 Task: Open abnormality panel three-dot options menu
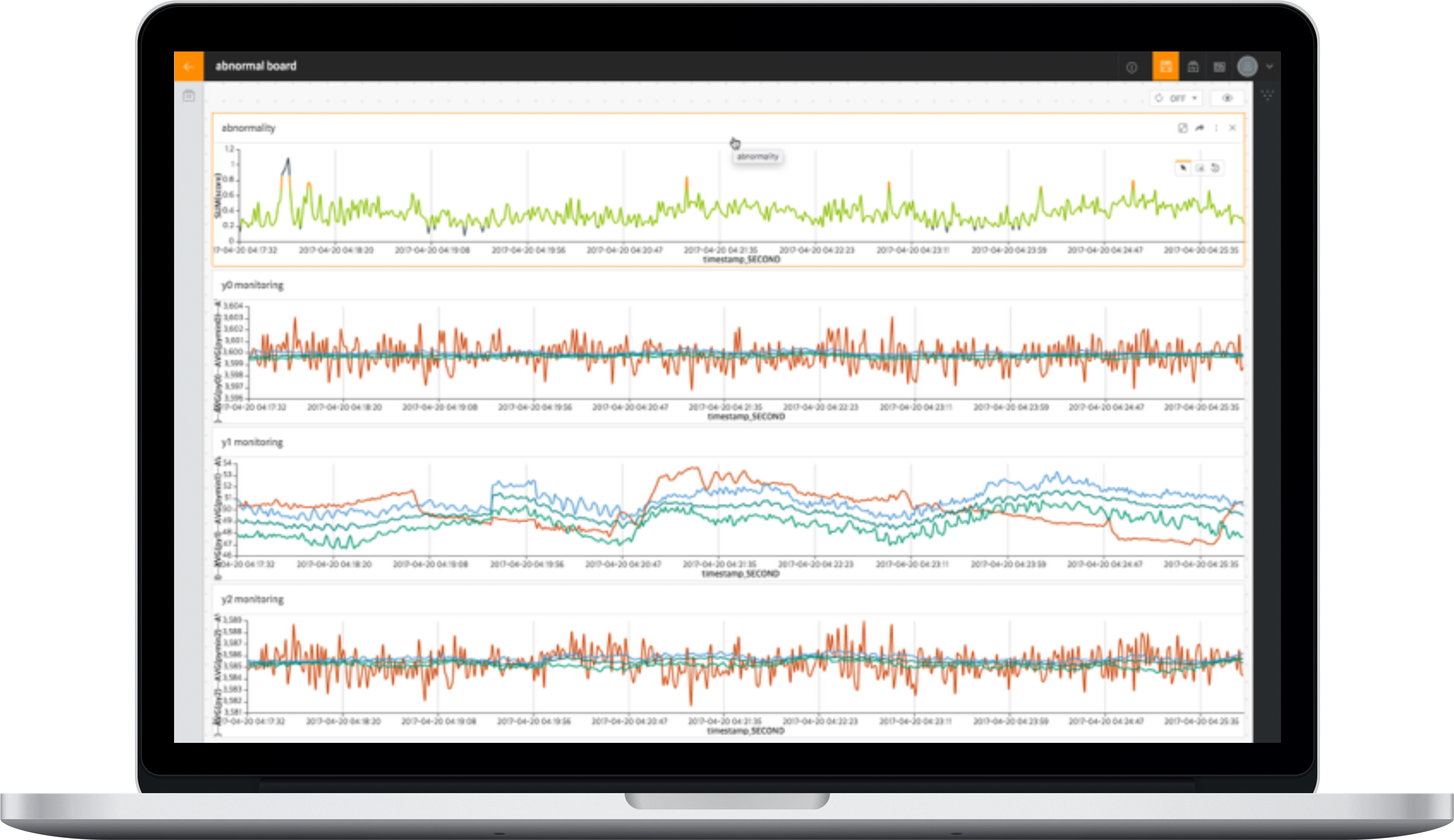(1216, 128)
